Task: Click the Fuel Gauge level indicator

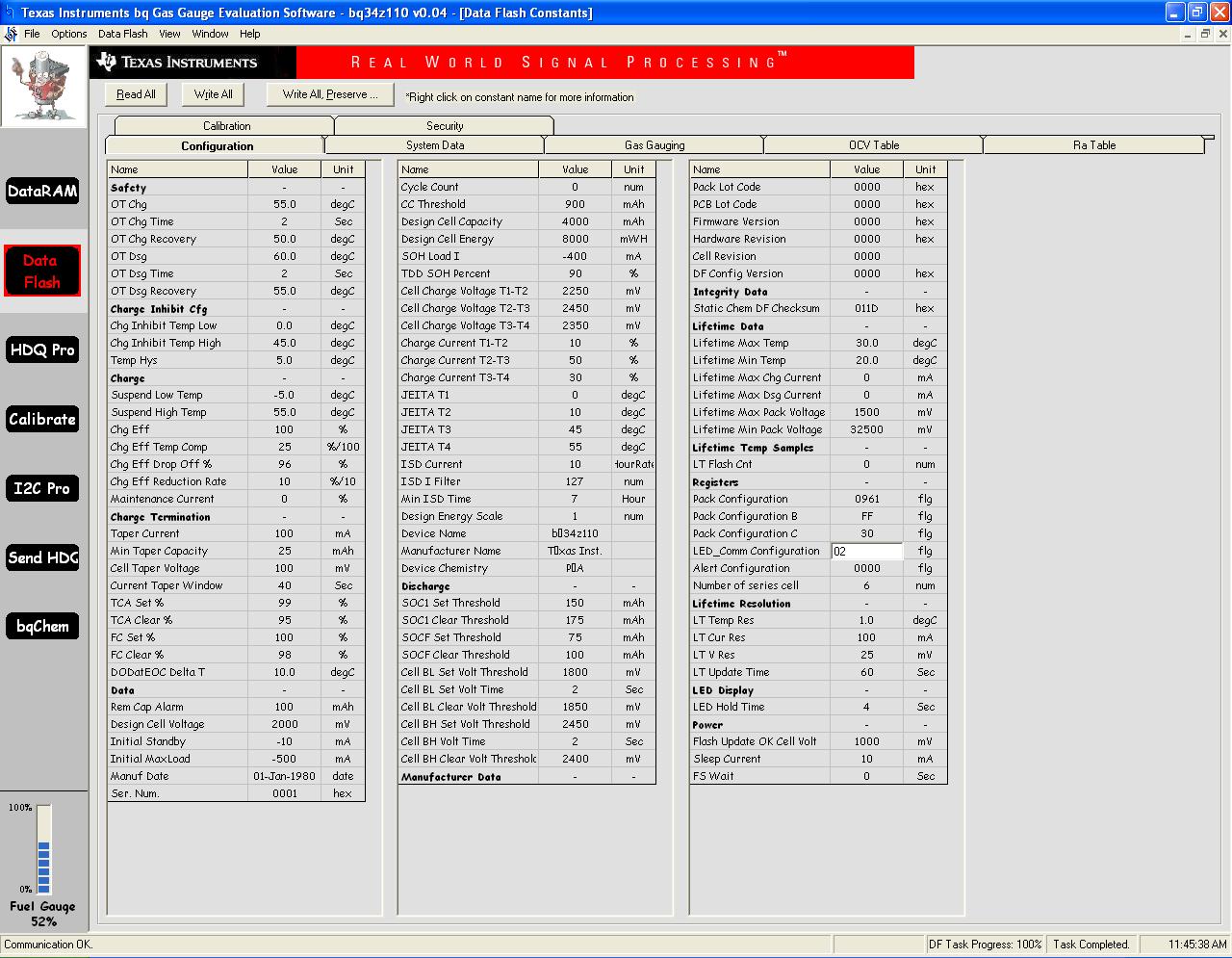Action: [43, 850]
